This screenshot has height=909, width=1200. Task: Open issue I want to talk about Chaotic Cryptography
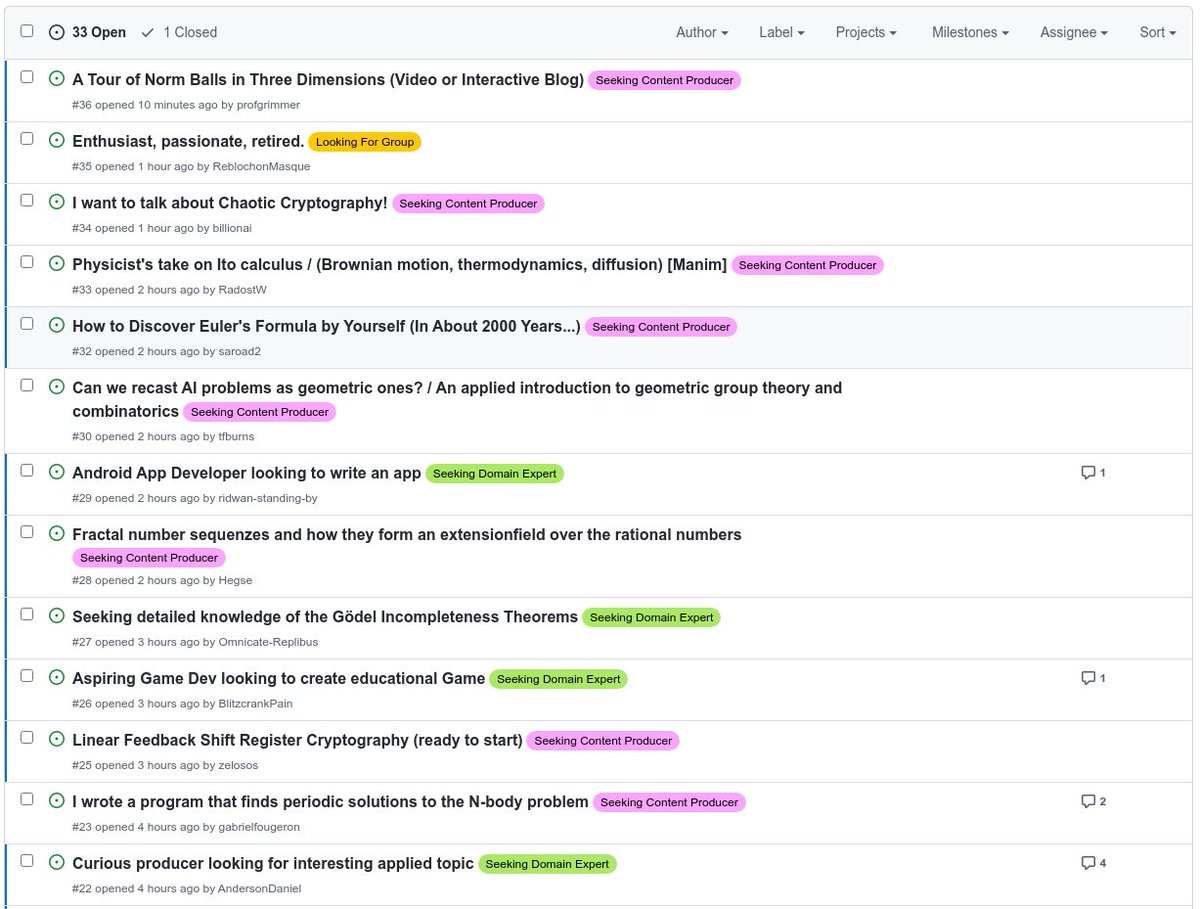coord(230,202)
